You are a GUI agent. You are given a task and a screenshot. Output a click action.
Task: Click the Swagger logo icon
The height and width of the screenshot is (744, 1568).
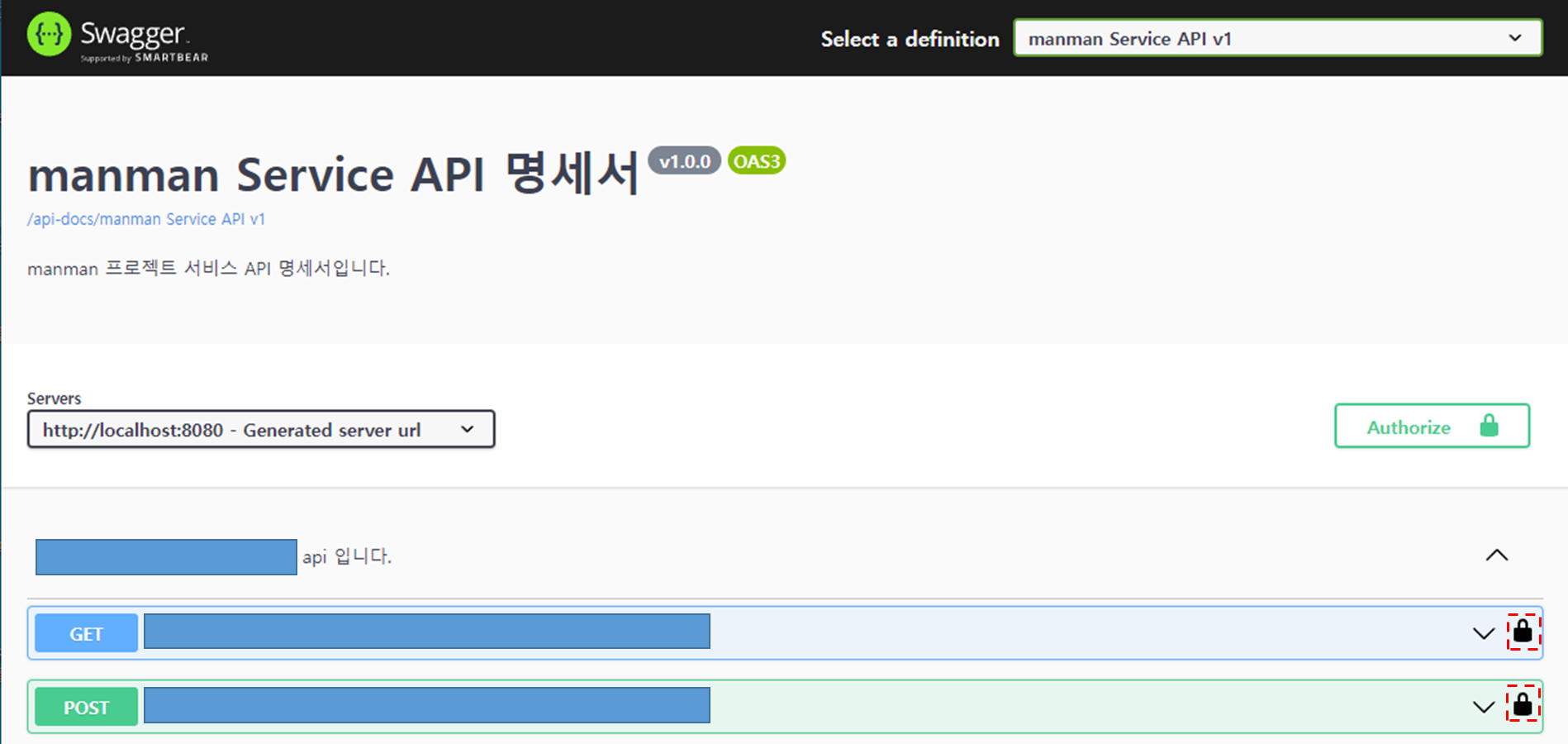[49, 34]
